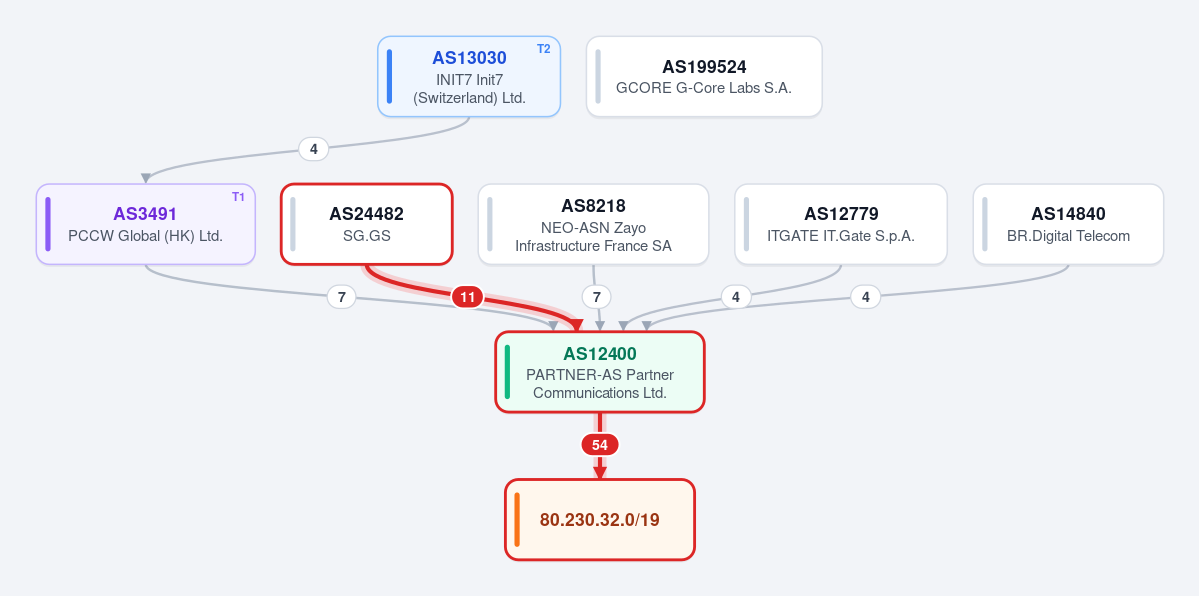Click the 4 label on AS14840 edge
The width and height of the screenshot is (1199, 596).
tap(866, 297)
